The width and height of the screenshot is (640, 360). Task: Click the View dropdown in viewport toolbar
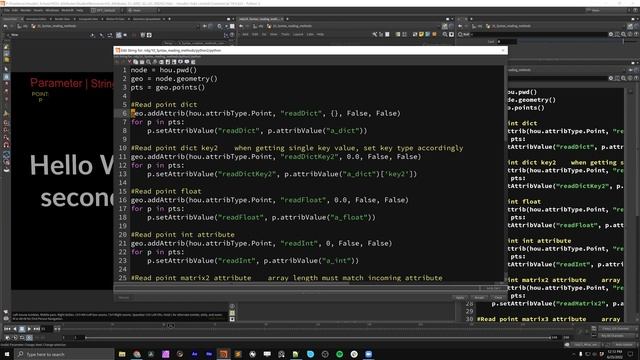pos(15,35)
